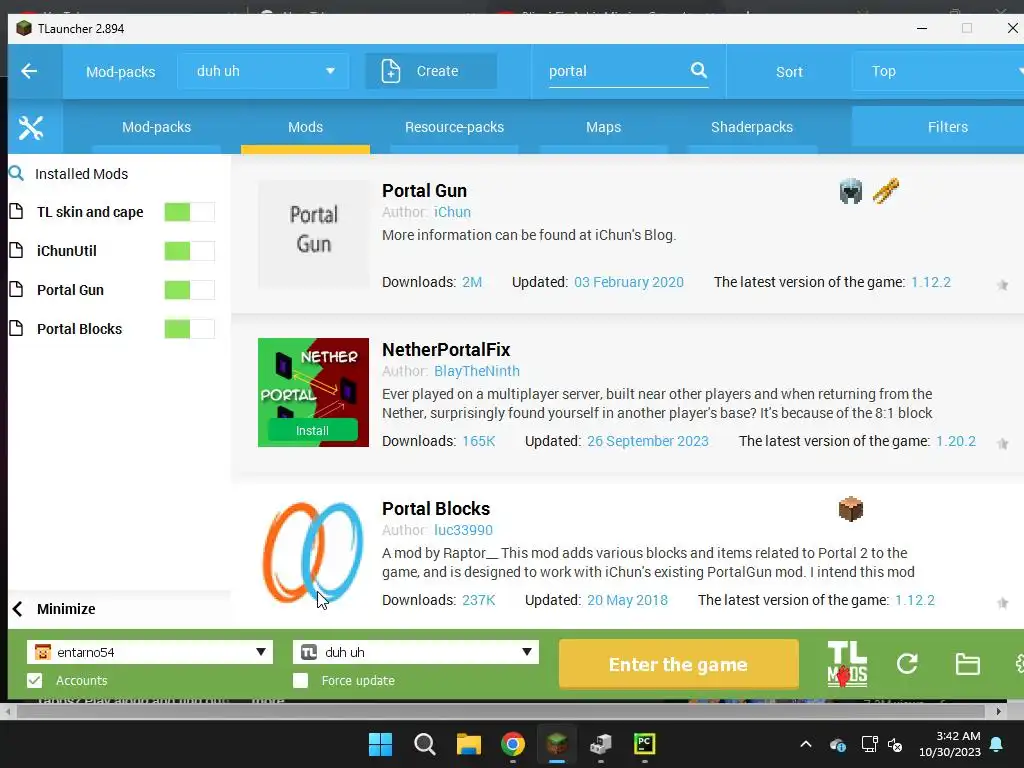
Task: Click the Minecraft block taskbar icon
Action: pos(556,744)
